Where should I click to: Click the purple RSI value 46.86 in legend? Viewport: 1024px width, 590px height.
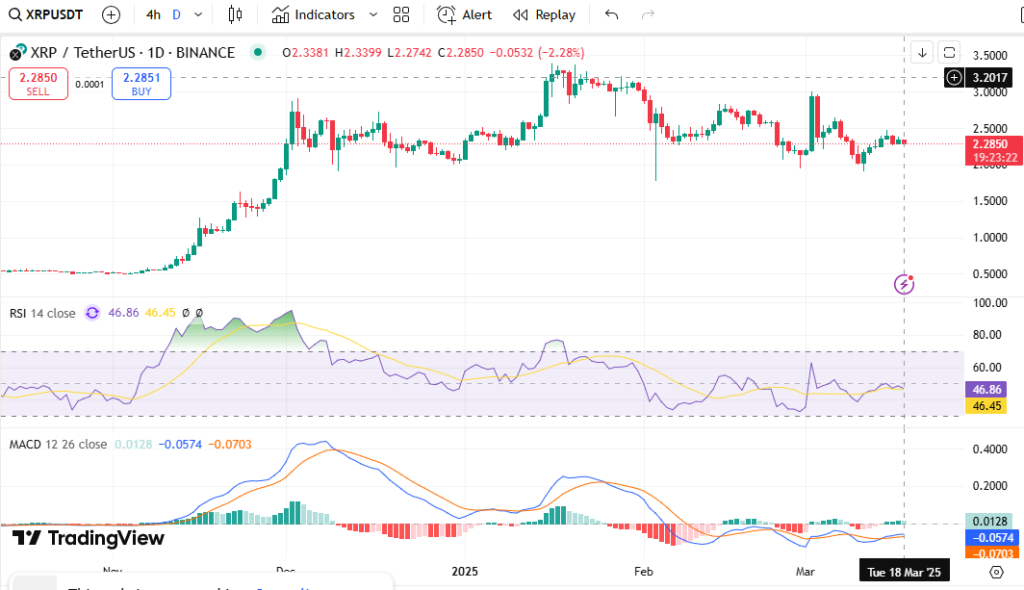tap(123, 313)
